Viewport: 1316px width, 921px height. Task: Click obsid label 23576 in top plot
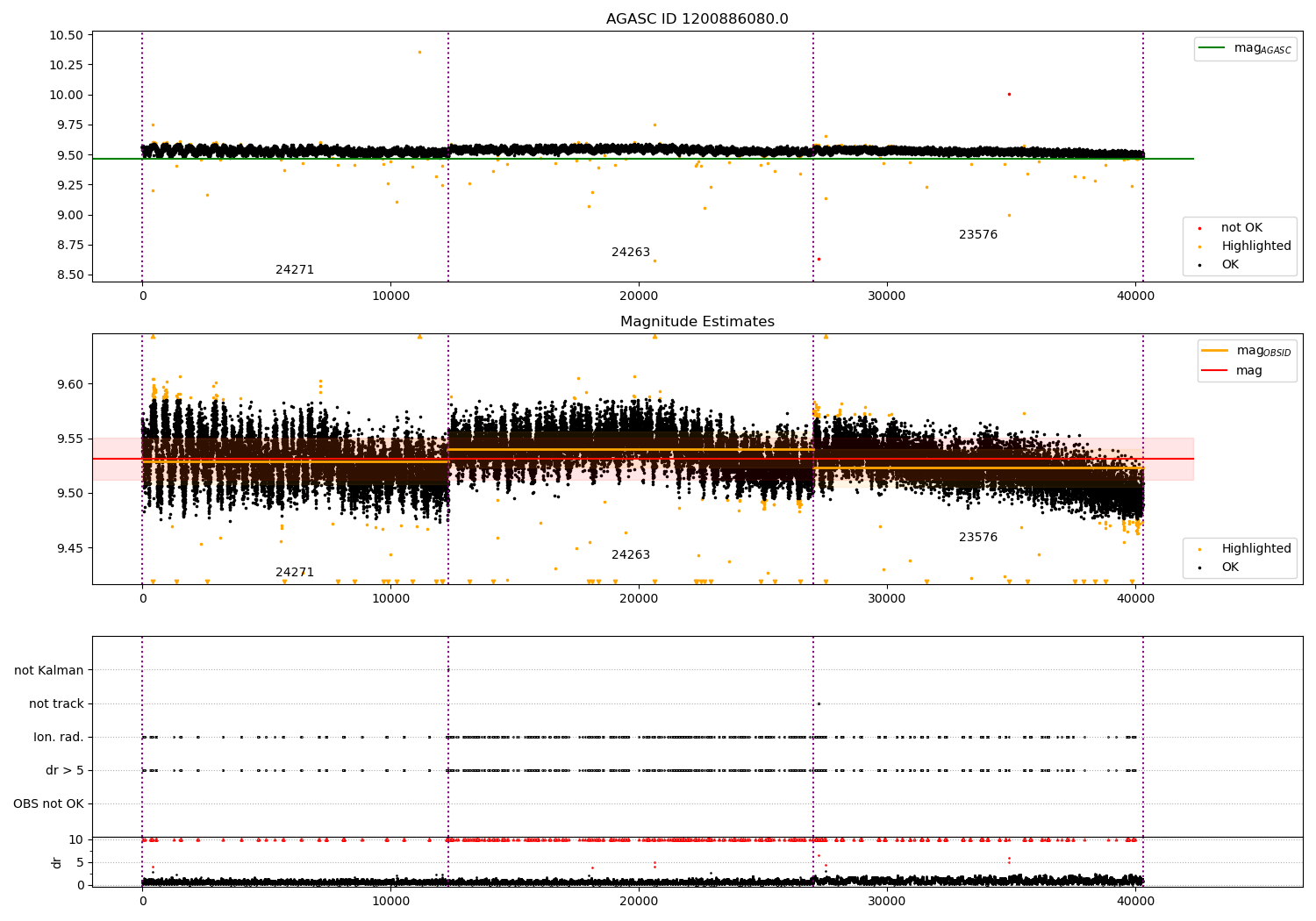[978, 235]
